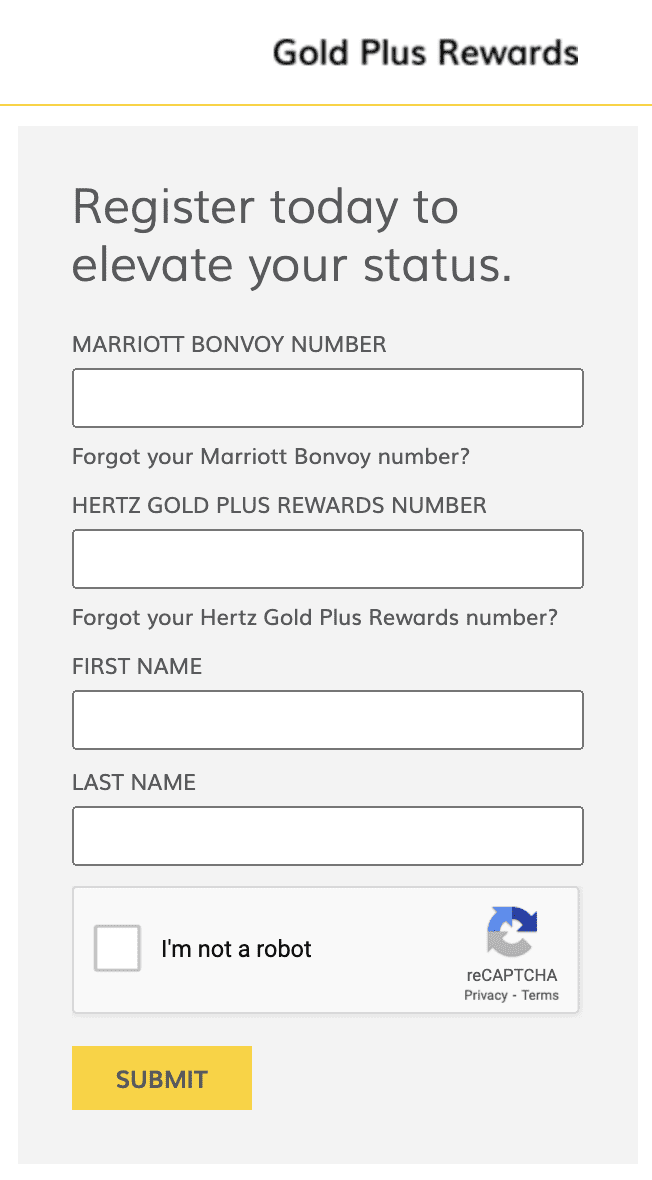Check the "I'm not a robot" checkbox
652x1180 pixels.
pos(116,948)
